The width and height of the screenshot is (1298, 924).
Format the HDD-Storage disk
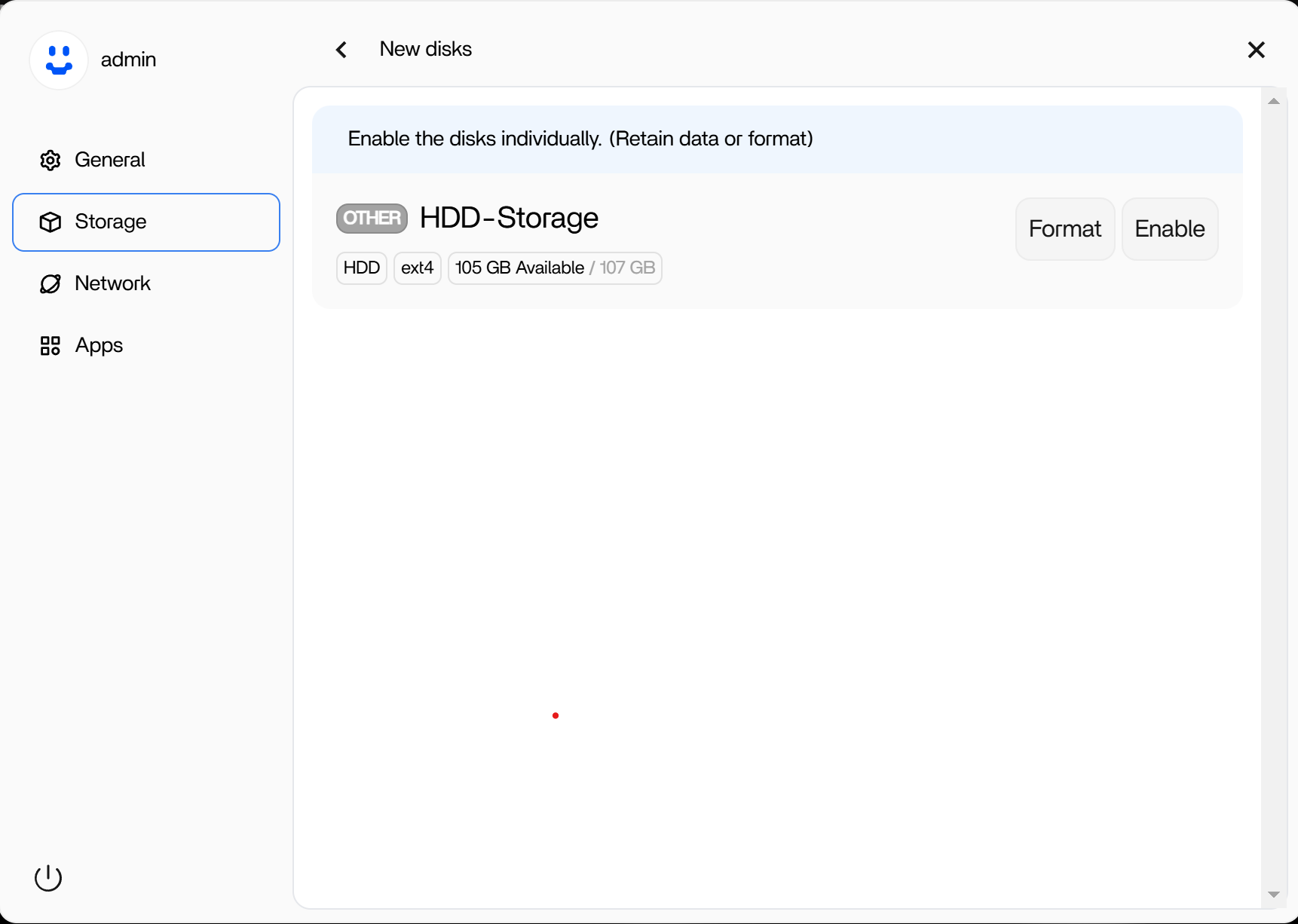1065,229
